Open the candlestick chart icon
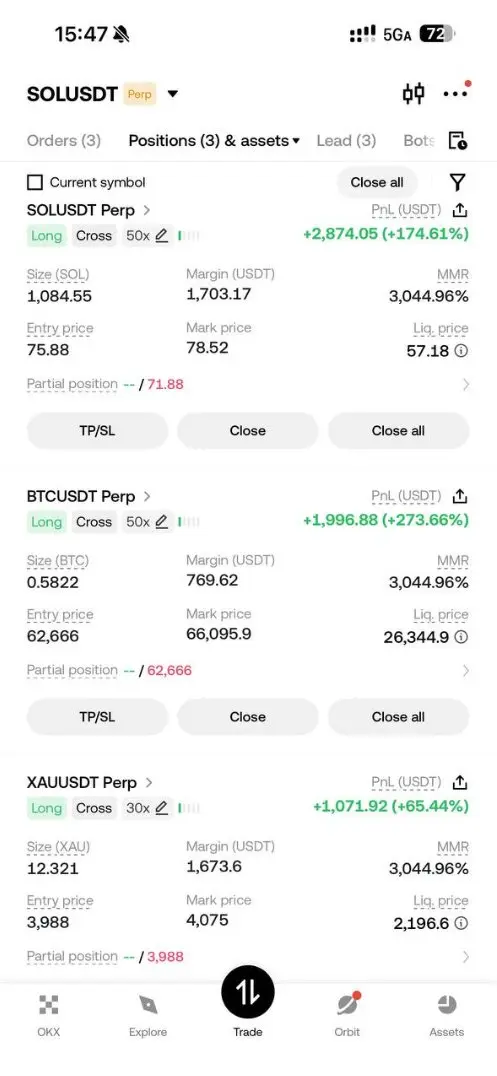The width and height of the screenshot is (497, 1076). (413, 93)
